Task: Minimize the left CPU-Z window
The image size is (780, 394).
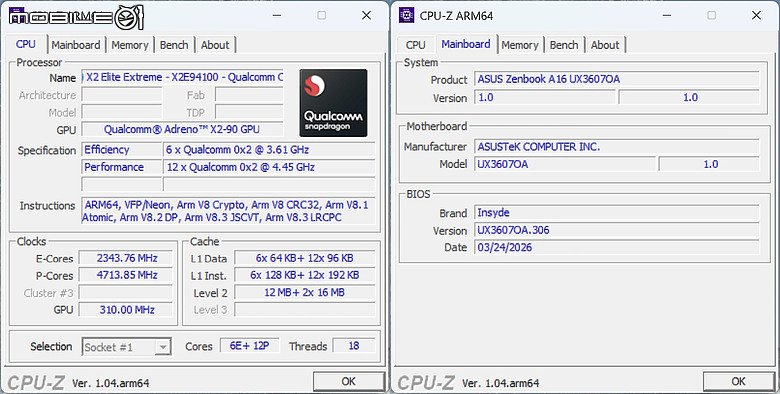Action: tap(277, 15)
